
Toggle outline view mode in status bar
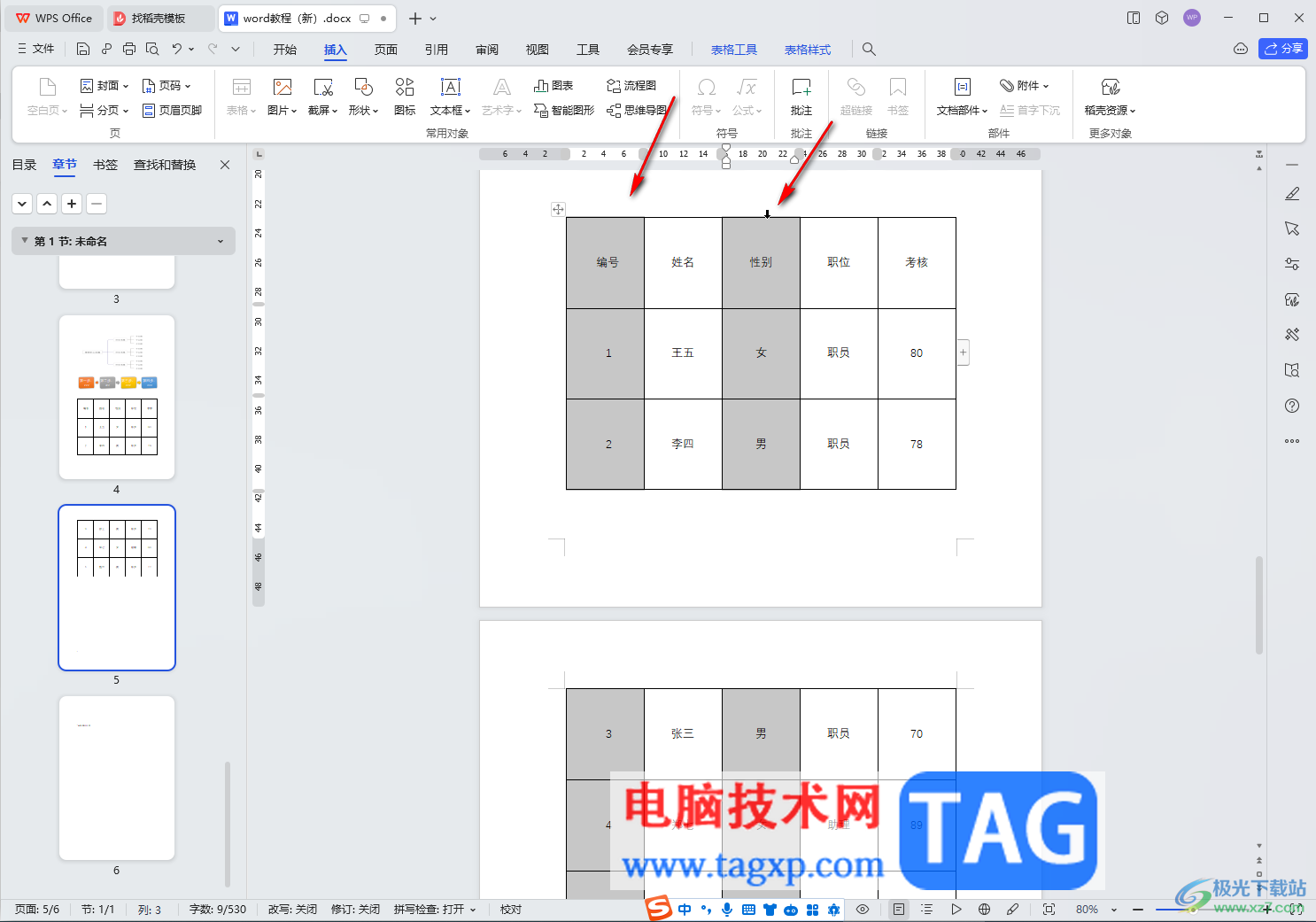click(926, 910)
